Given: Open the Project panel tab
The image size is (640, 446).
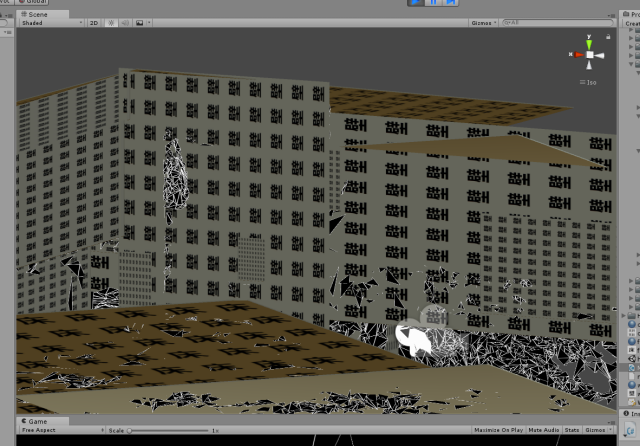Looking at the screenshot, I should [x=631, y=14].
